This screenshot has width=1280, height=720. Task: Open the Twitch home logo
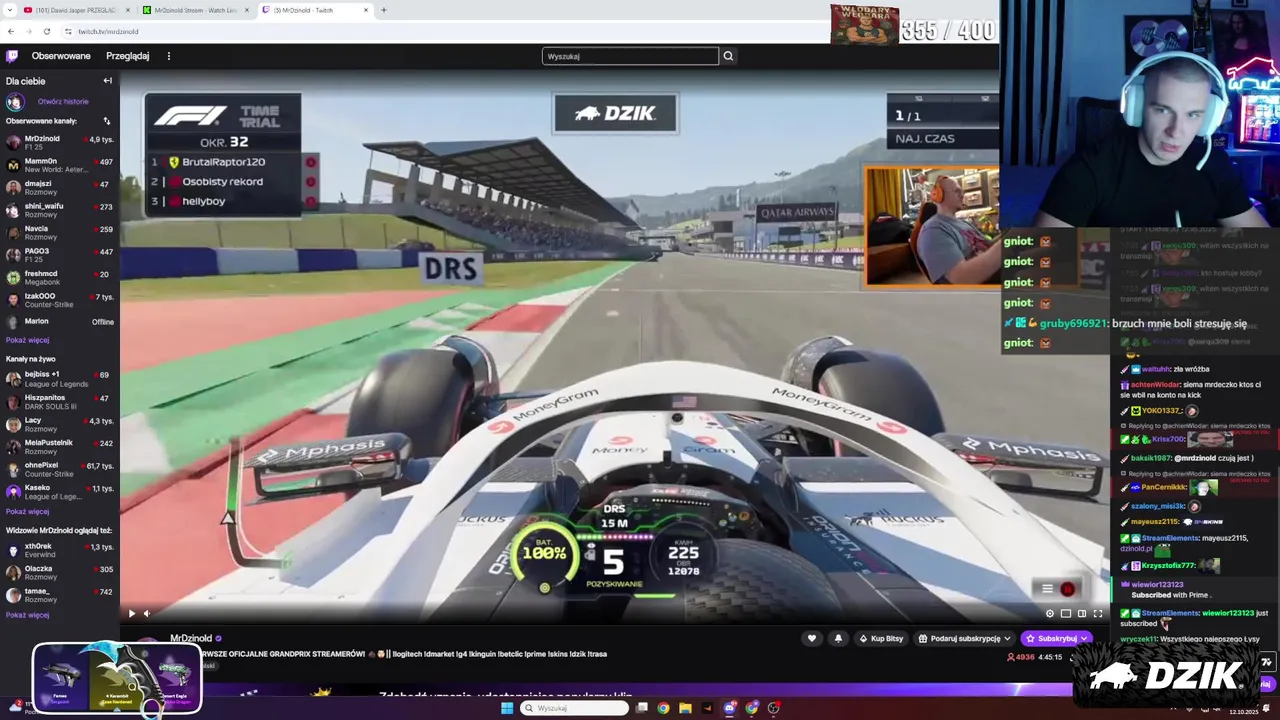click(12, 56)
